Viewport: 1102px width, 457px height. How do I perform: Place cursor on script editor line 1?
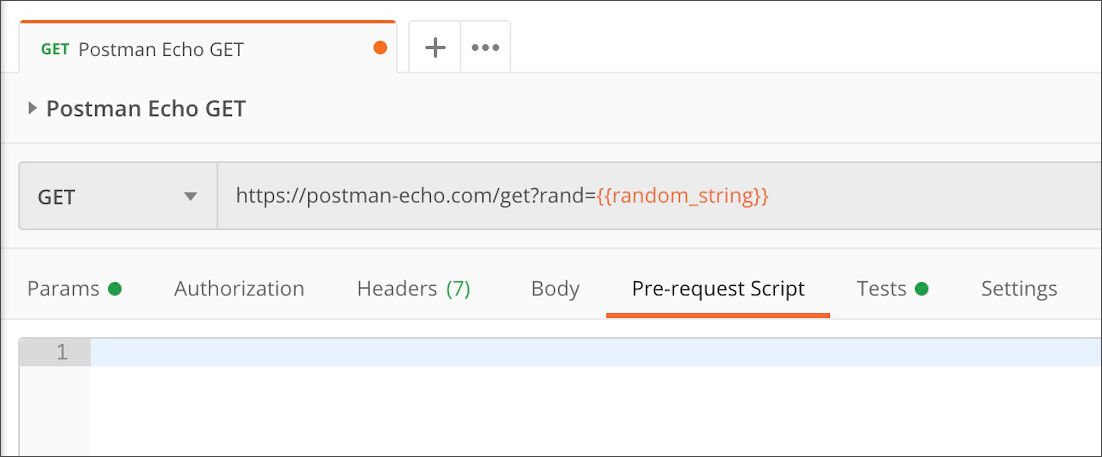click(596, 352)
